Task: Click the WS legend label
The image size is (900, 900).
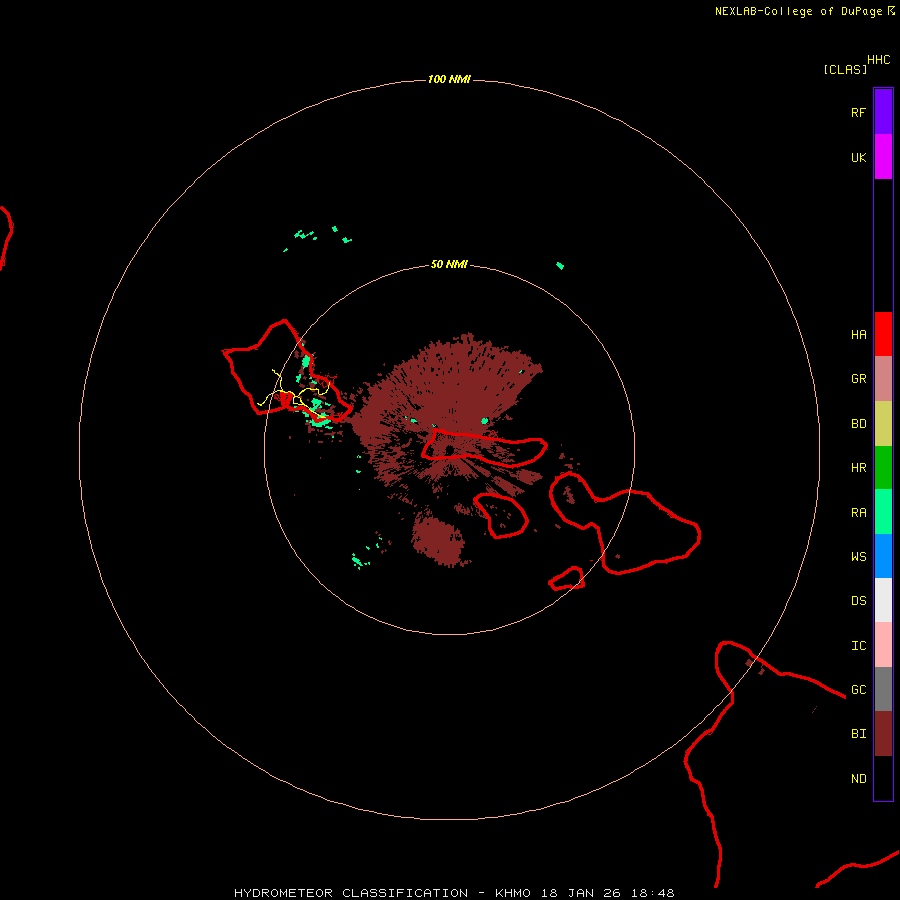Action: pos(858,557)
